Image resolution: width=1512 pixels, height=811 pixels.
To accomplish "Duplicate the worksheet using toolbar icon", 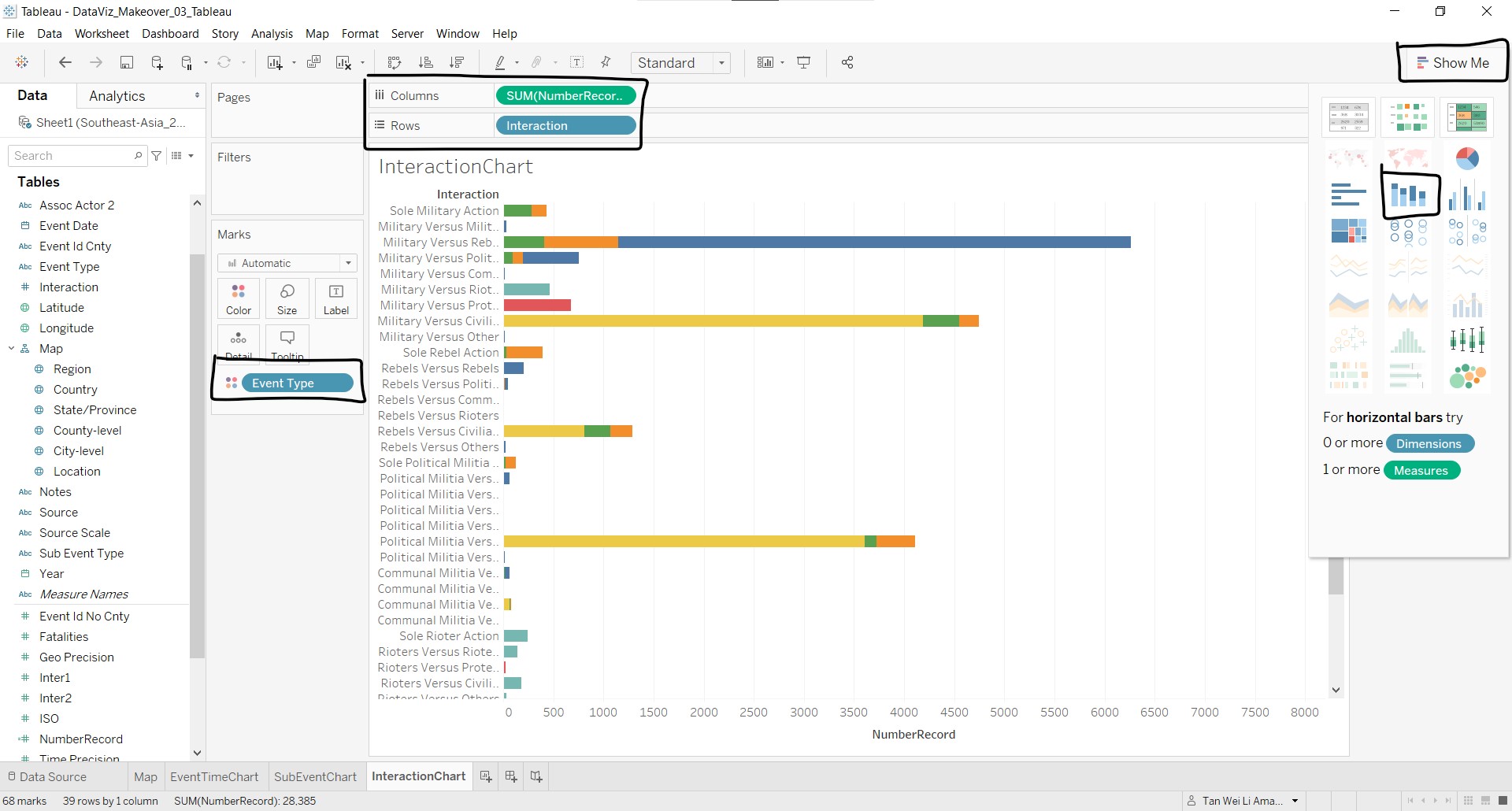I will pos(313,63).
